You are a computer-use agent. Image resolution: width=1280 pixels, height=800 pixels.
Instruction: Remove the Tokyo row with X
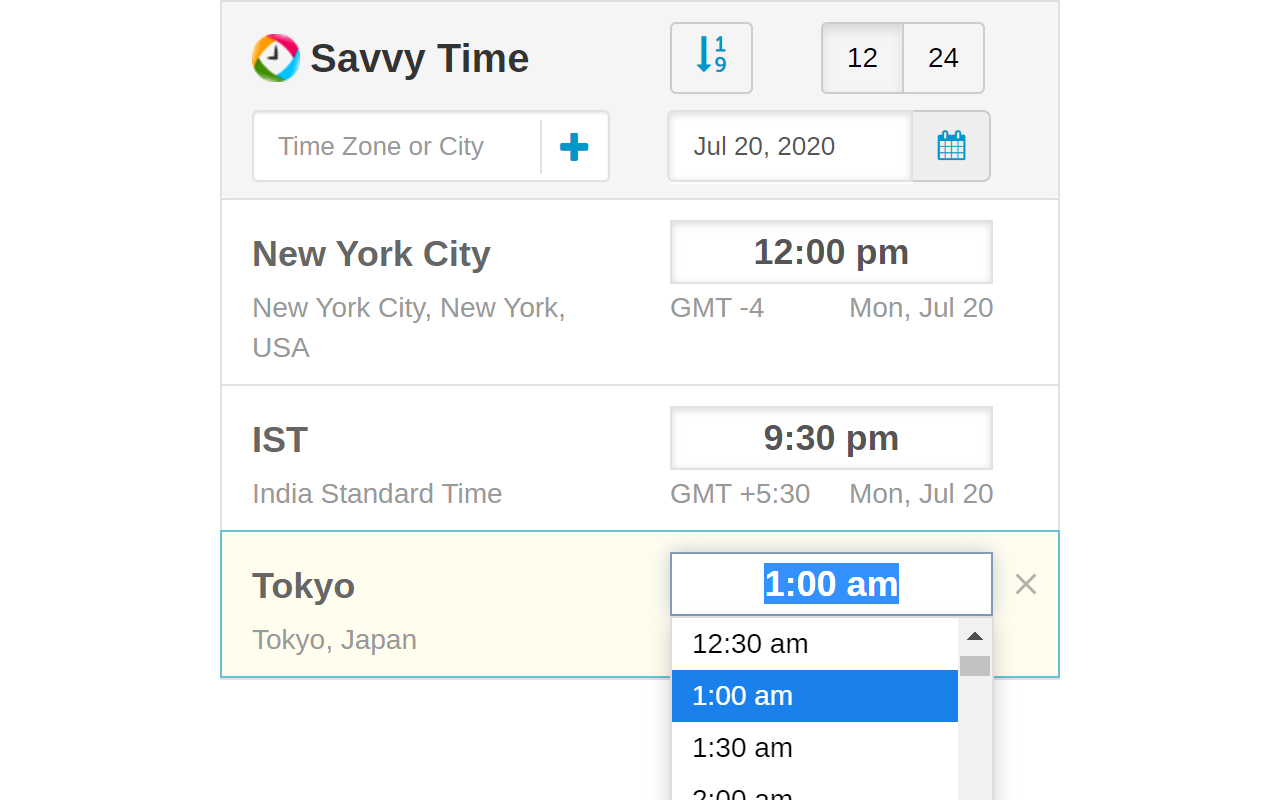(1025, 584)
